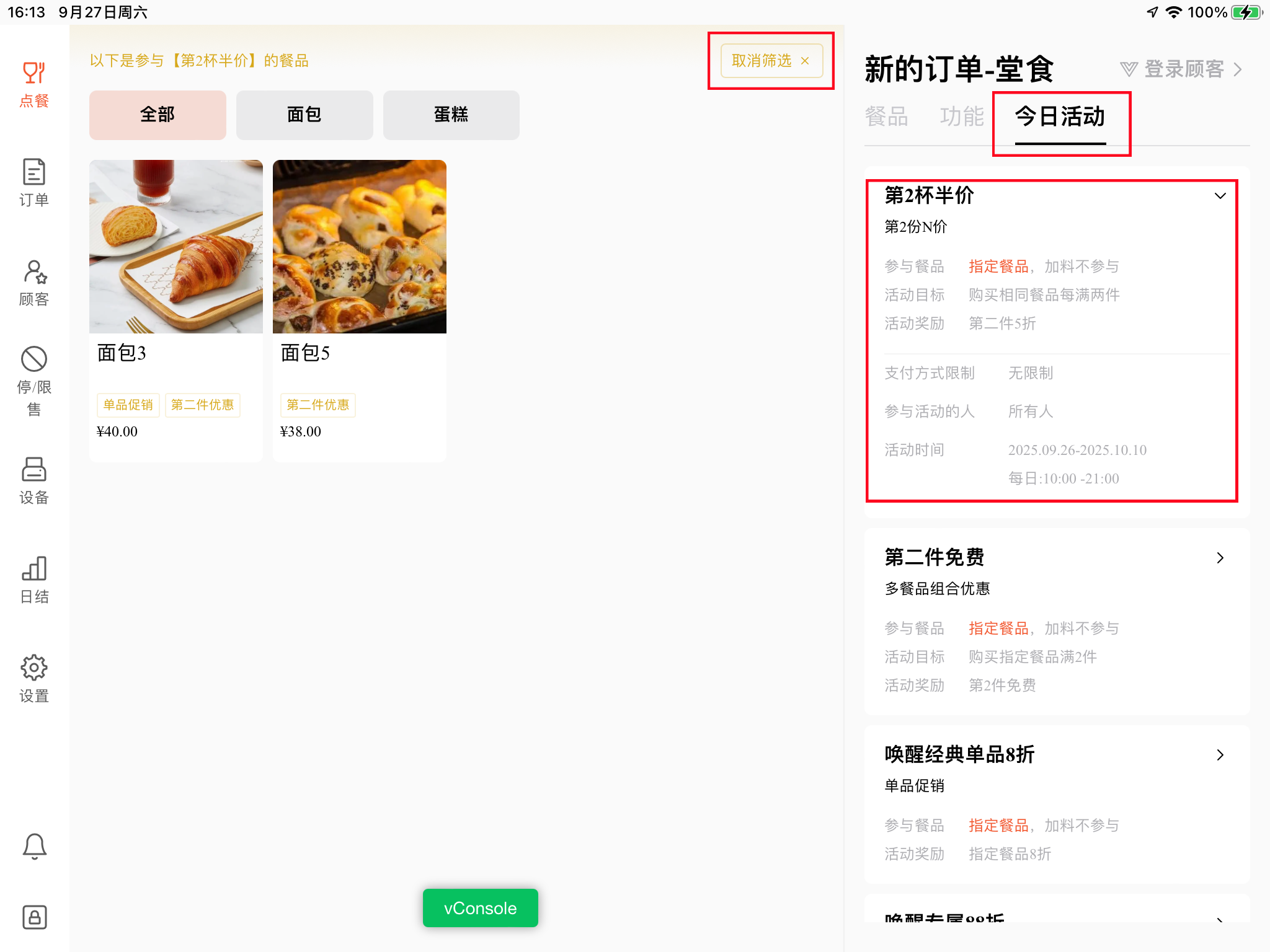Image resolution: width=1270 pixels, height=952 pixels.
Task: Click the notification bell icon
Action: [34, 845]
